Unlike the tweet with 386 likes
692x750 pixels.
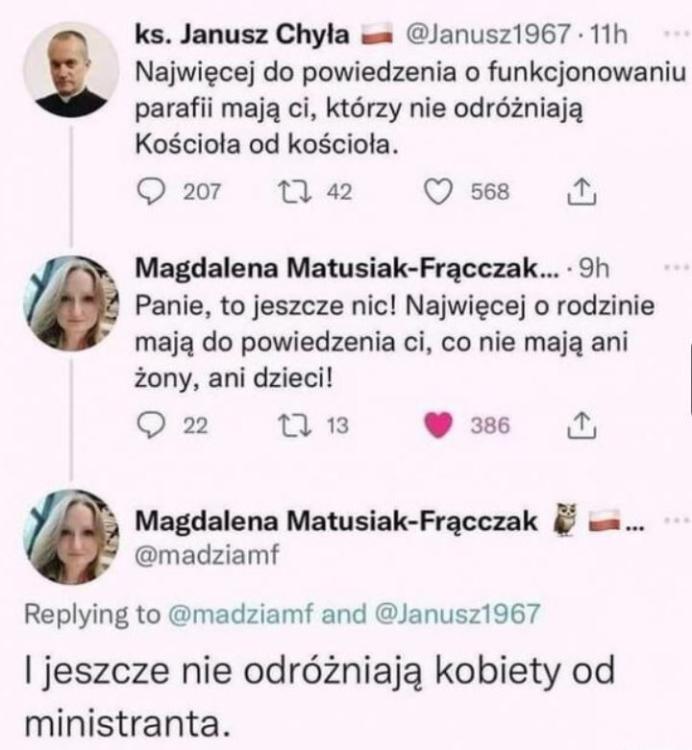(x=441, y=426)
